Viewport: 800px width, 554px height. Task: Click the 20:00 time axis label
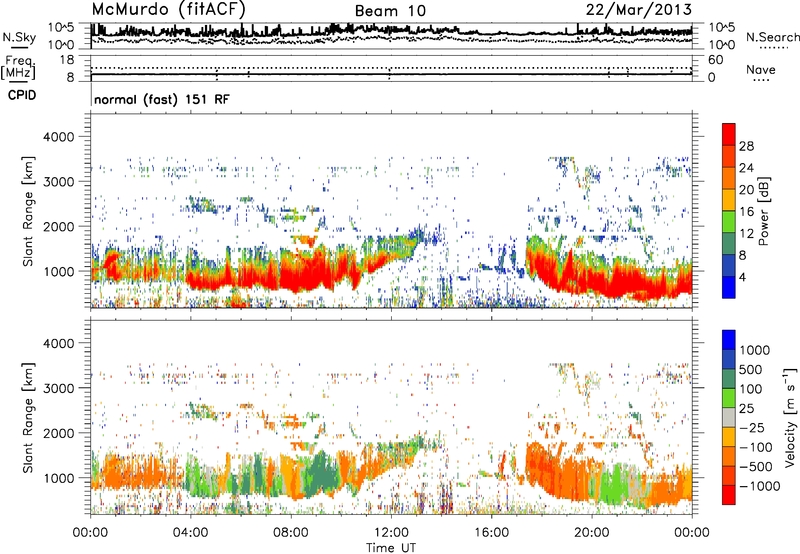pos(591,533)
